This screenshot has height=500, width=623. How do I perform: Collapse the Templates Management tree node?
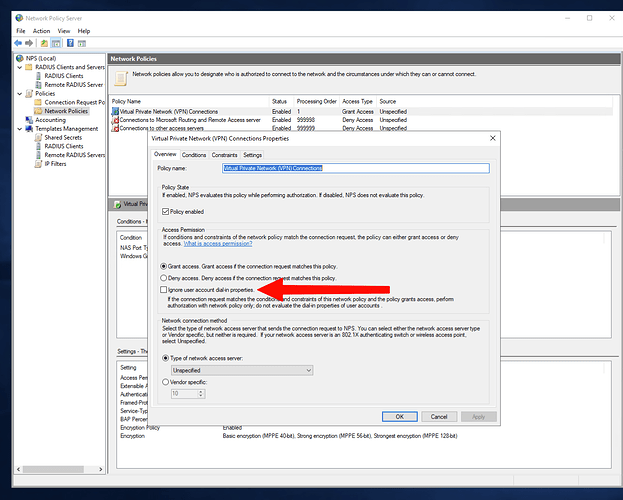coord(19,129)
